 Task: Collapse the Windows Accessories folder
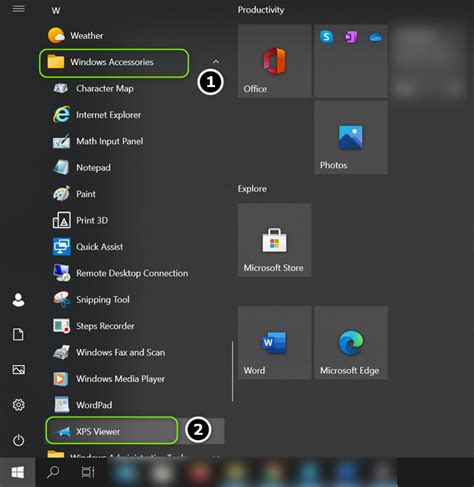(x=114, y=63)
